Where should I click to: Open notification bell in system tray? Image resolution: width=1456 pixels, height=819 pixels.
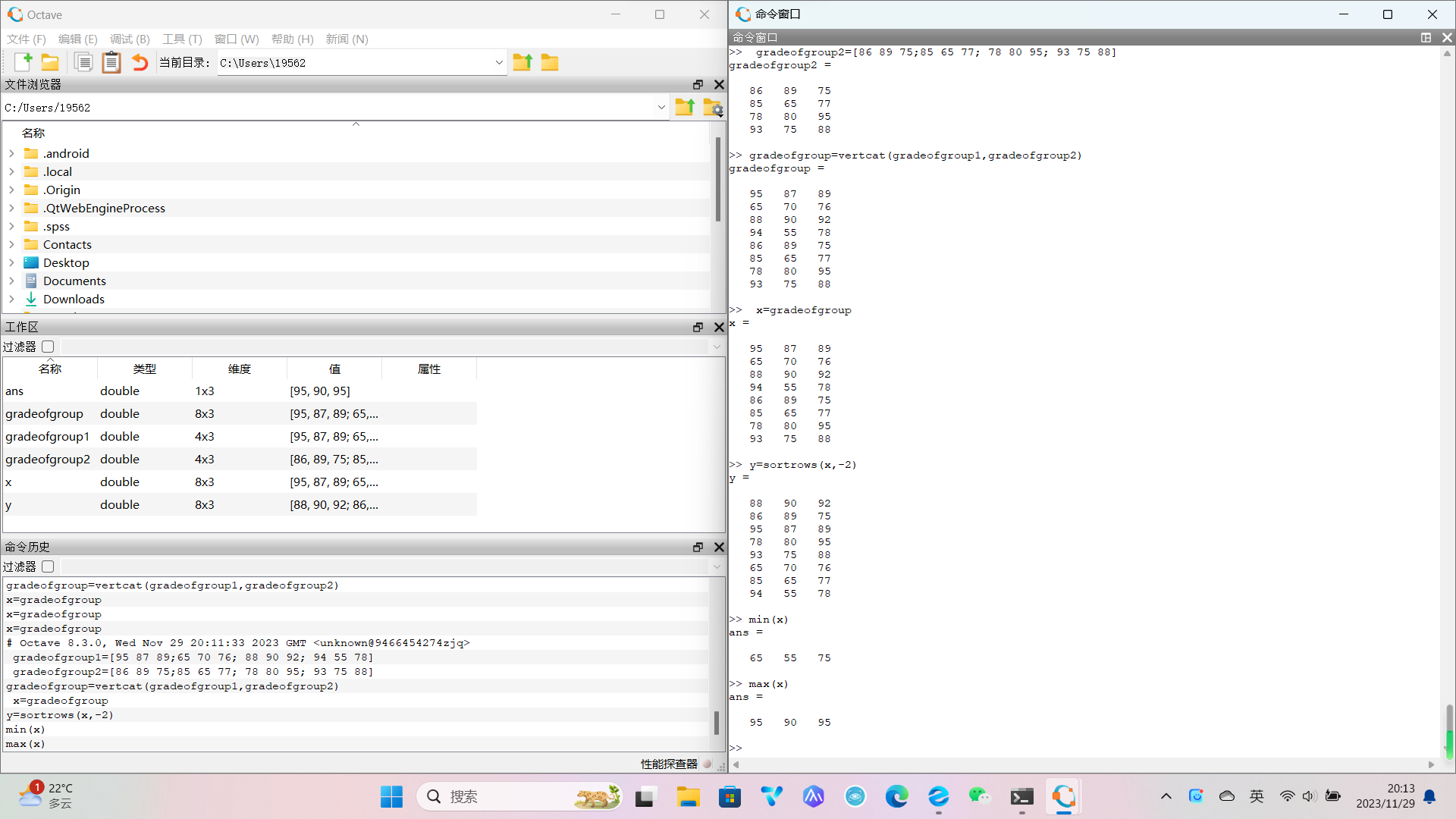[1429, 796]
